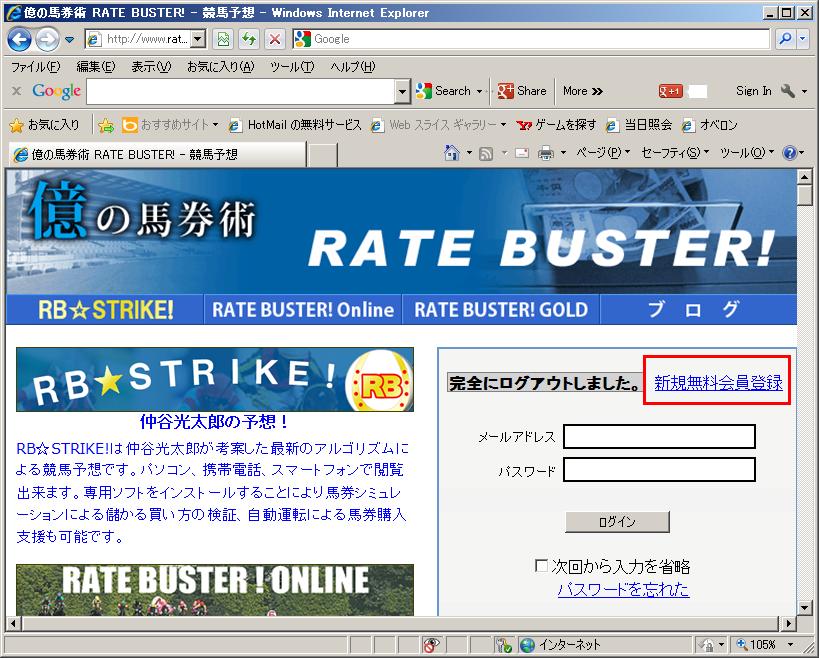The height and width of the screenshot is (658, 819).
Task: Open オベロン favorite link
Action: pyautogui.click(x=710, y=125)
